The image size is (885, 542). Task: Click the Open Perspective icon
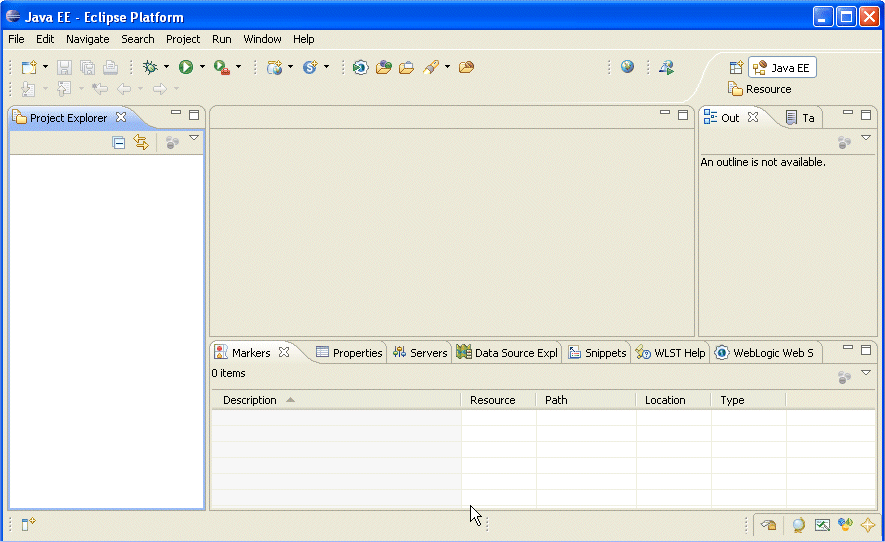(736, 68)
